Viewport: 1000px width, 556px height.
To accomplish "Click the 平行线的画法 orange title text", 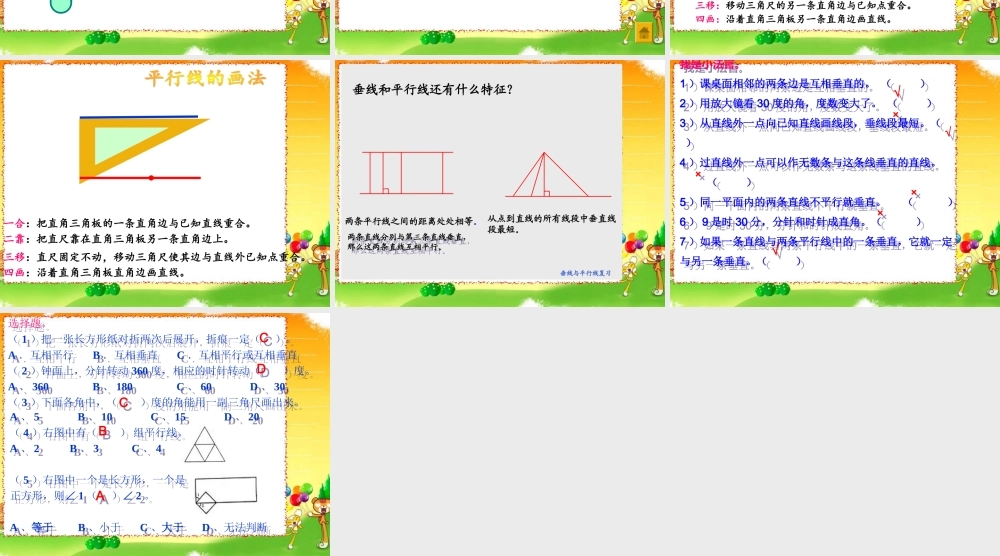I will click(x=205, y=78).
